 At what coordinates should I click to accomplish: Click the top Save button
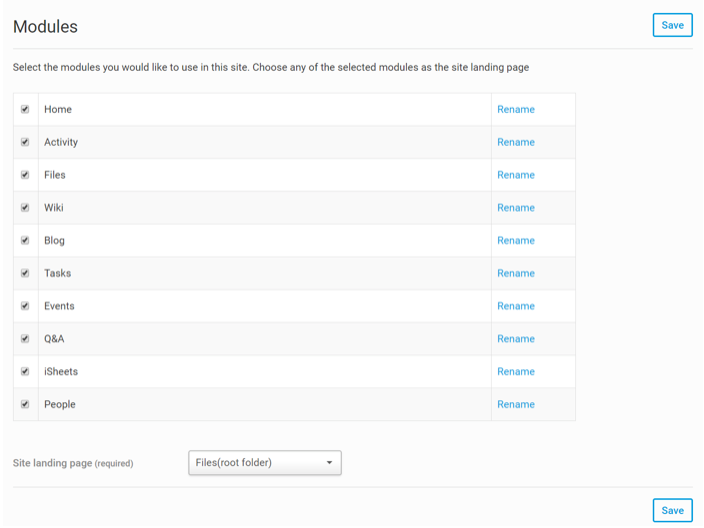(672, 25)
